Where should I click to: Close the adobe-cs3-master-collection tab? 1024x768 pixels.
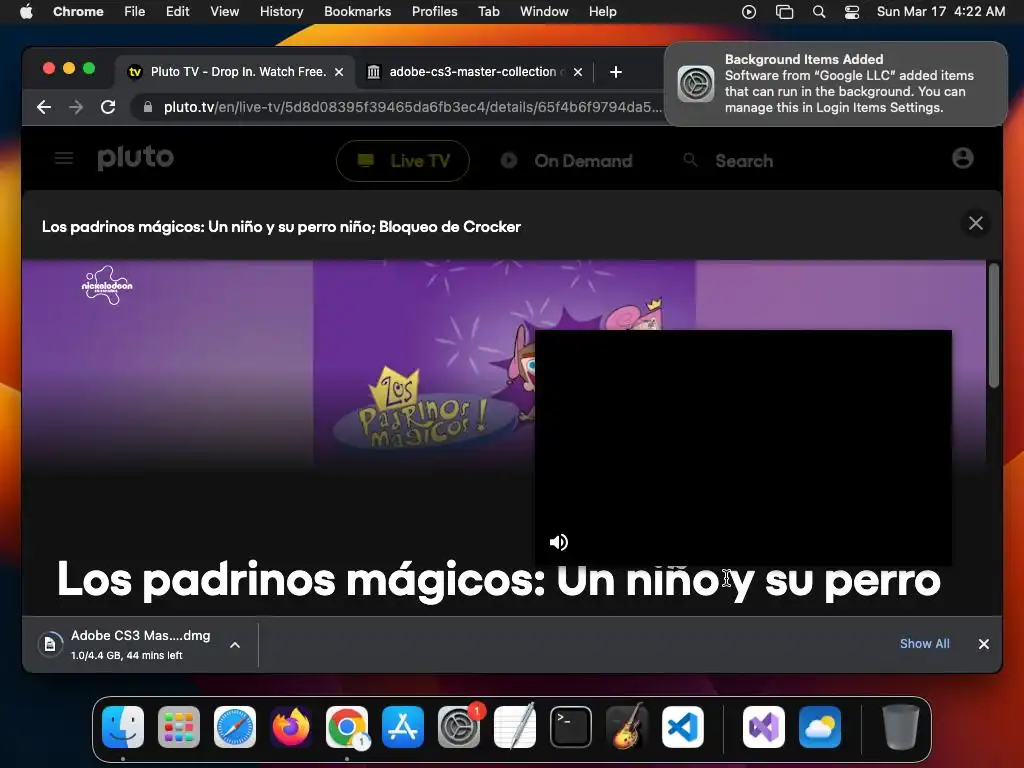coord(577,72)
